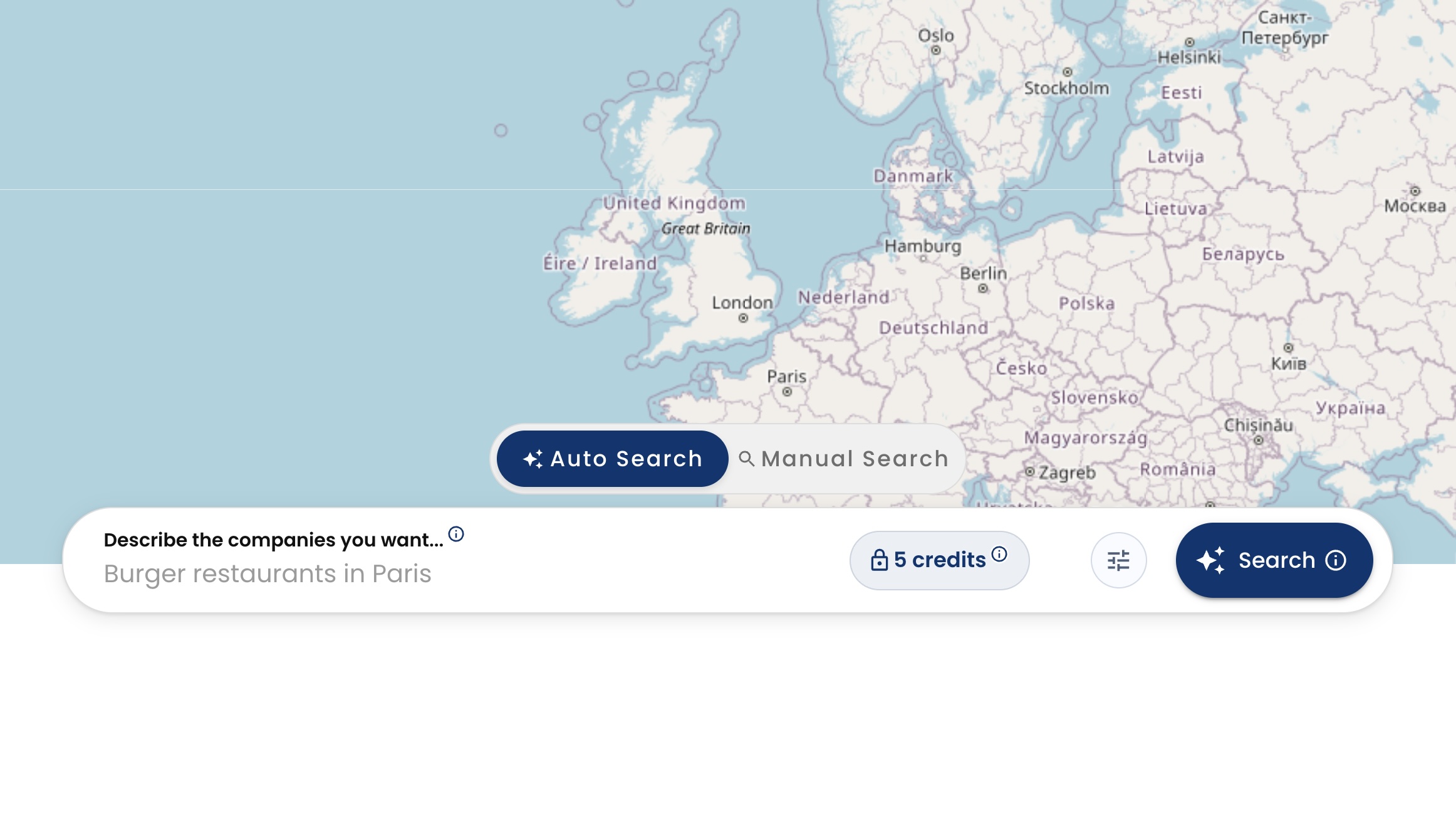Click the sparkle icon on Search button
1456x836 pixels.
(x=1211, y=560)
